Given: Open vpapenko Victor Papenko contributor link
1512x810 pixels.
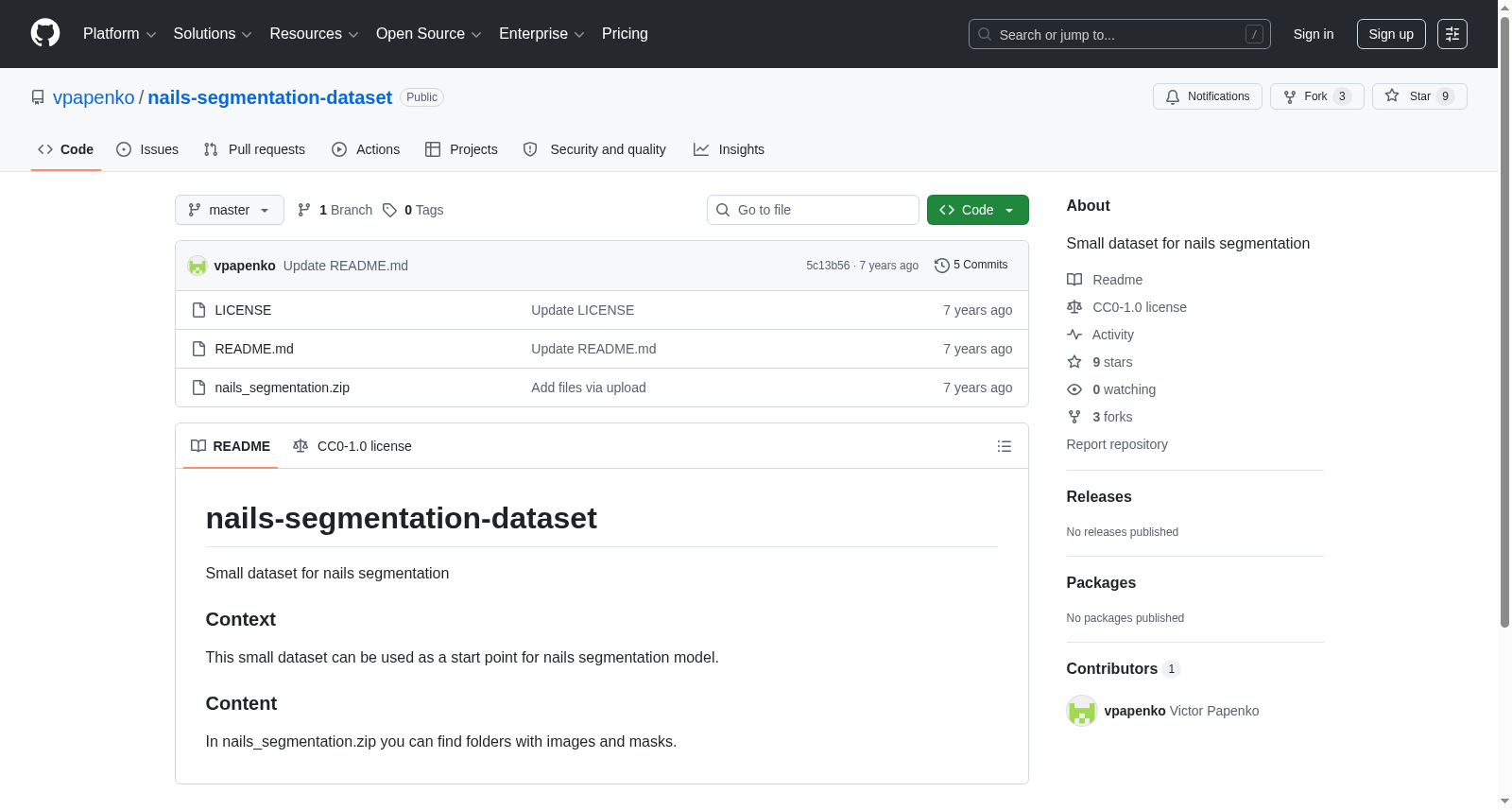Looking at the screenshot, I should pyautogui.click(x=1181, y=711).
